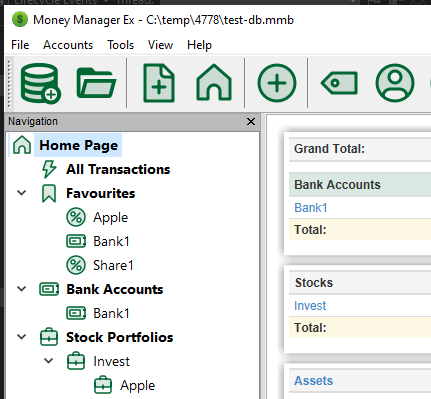431x399 pixels.
Task: Click percent icon beside Share1
Action: pyautogui.click(x=76, y=265)
